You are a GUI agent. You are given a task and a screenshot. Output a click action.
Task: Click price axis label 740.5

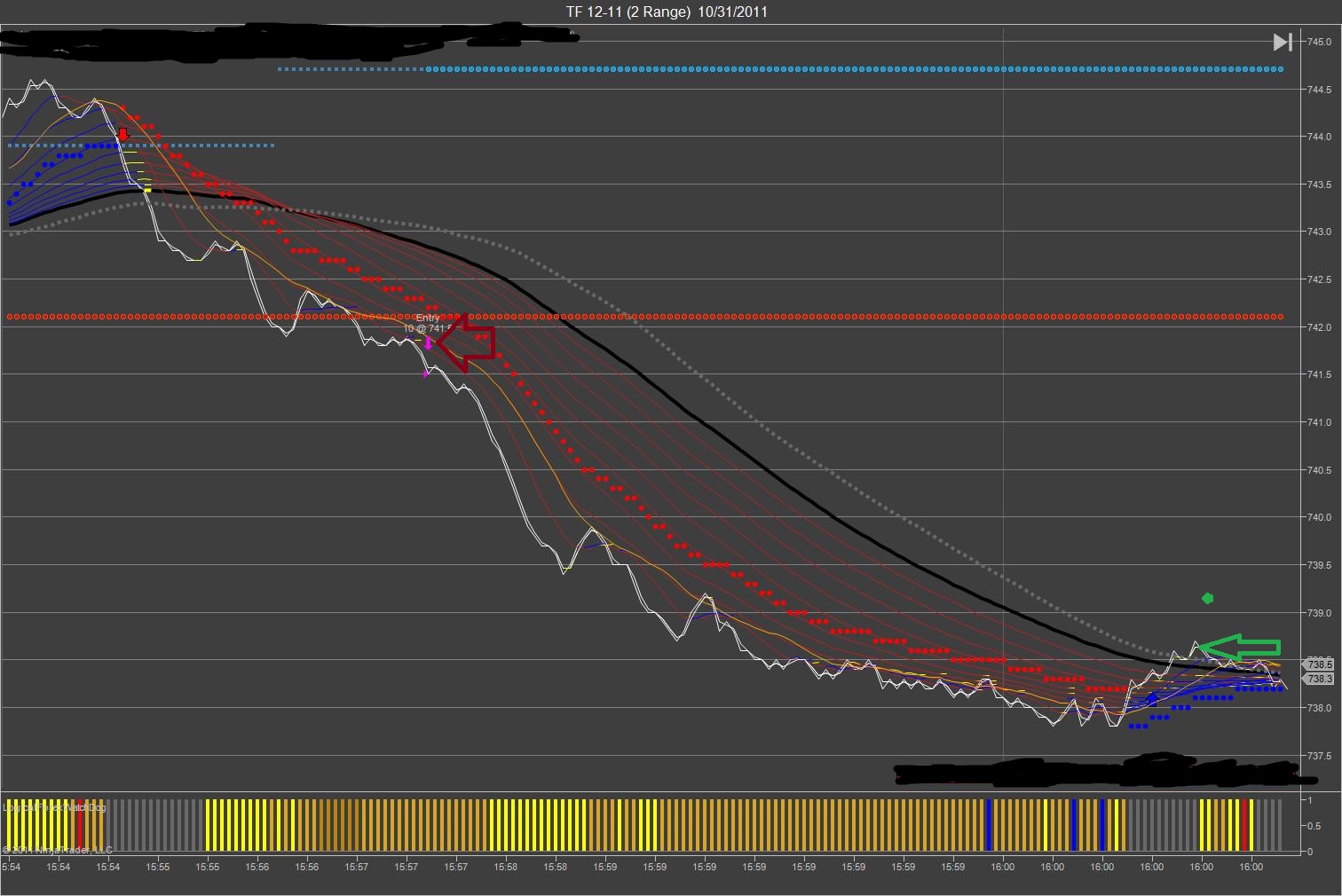click(x=1319, y=470)
